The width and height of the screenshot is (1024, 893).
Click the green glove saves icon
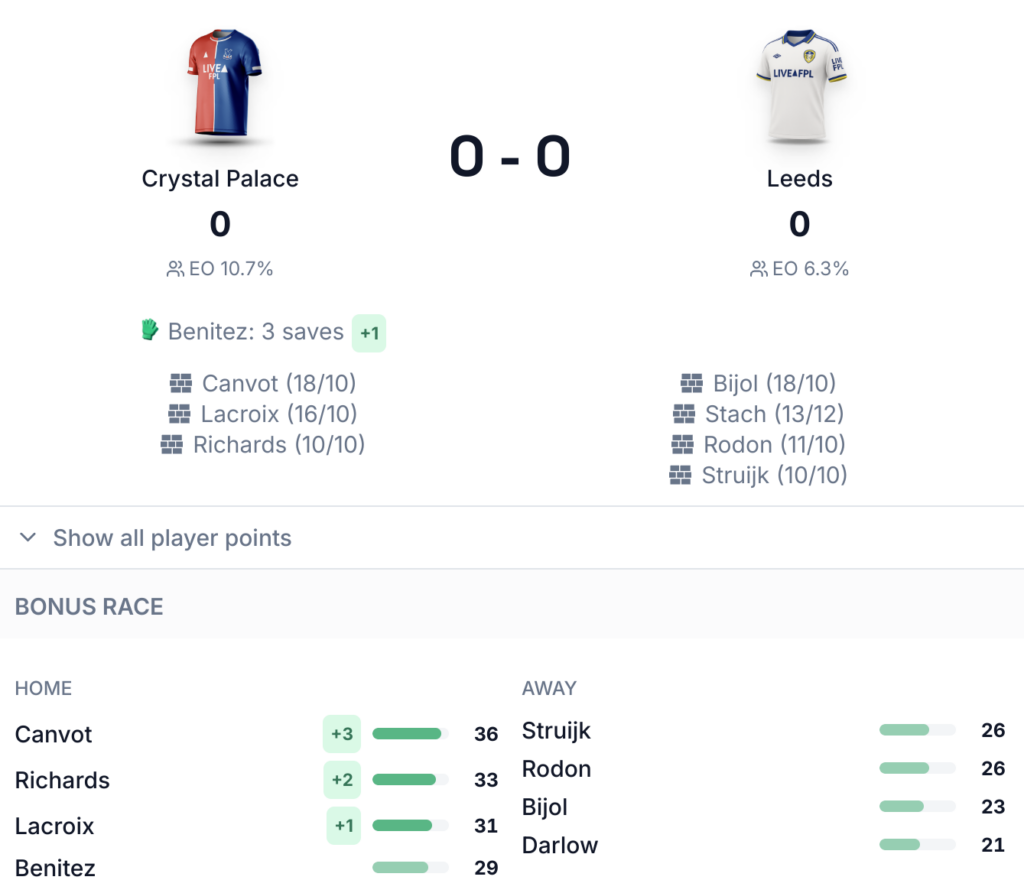[x=150, y=330]
